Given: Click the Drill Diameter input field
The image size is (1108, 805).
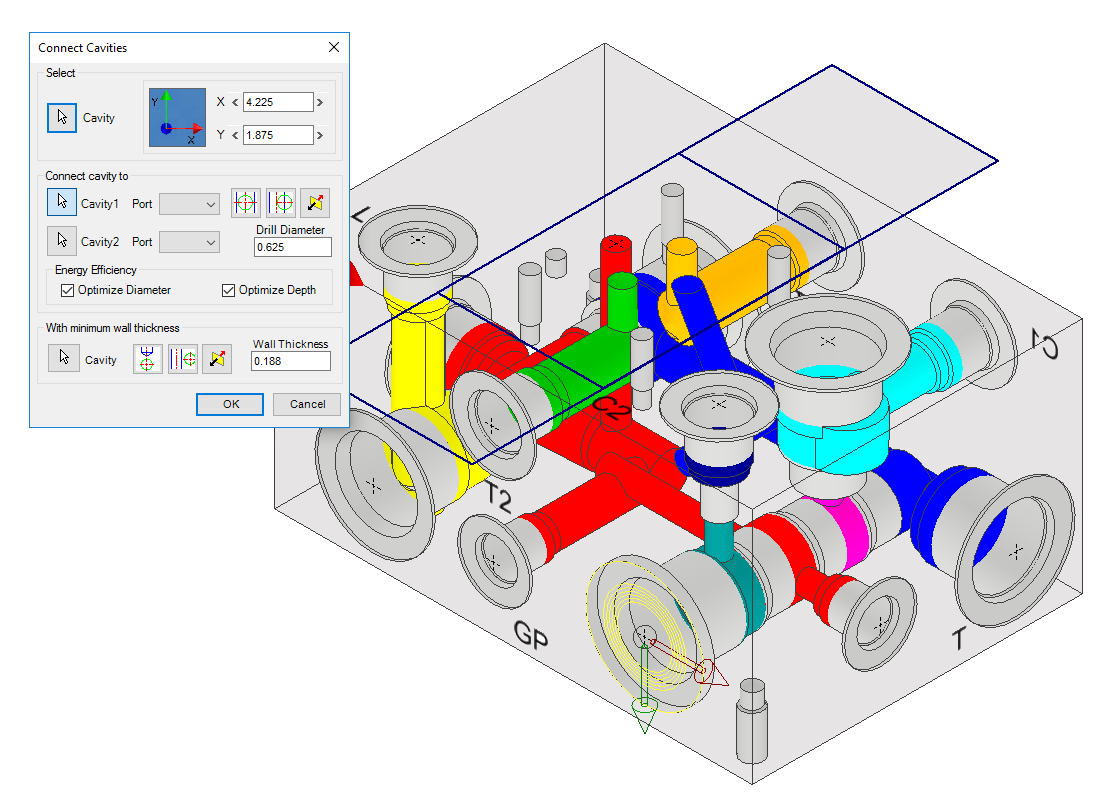Looking at the screenshot, I should (x=293, y=247).
